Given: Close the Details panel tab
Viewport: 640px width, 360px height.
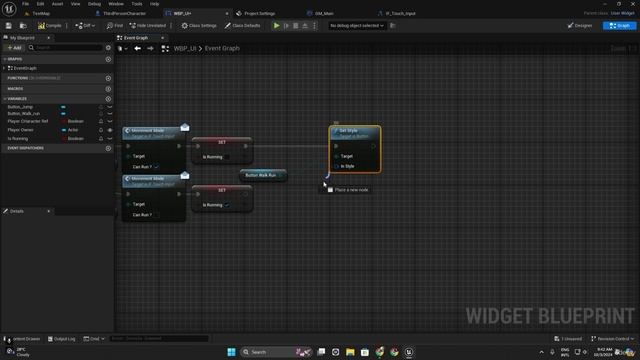Looking at the screenshot, I should (49, 211).
